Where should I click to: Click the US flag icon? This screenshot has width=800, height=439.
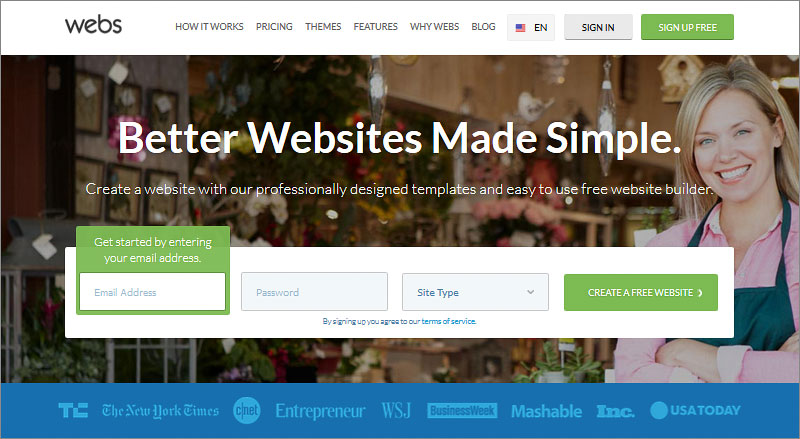tap(520, 28)
